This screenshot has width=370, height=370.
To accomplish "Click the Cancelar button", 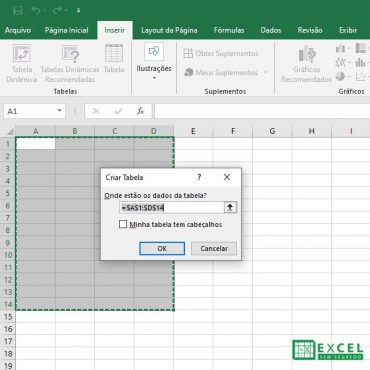I will [214, 248].
